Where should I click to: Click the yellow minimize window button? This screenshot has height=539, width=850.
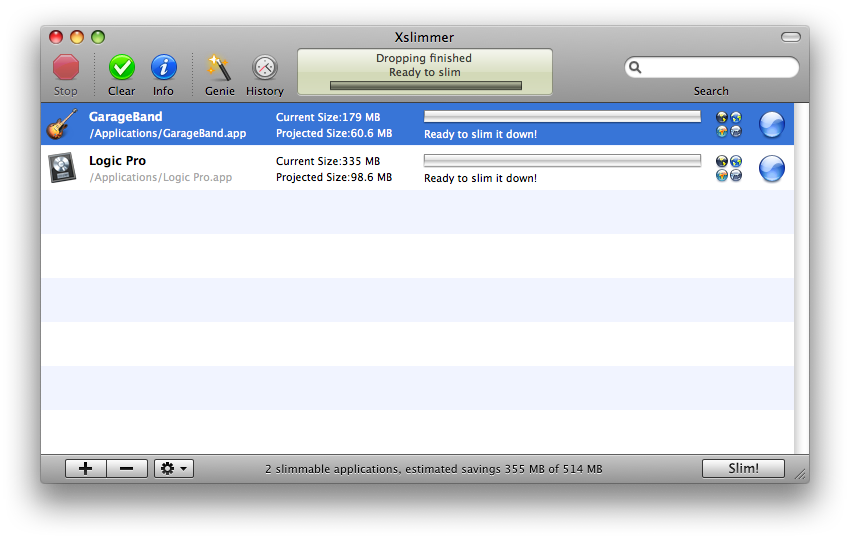point(77,37)
